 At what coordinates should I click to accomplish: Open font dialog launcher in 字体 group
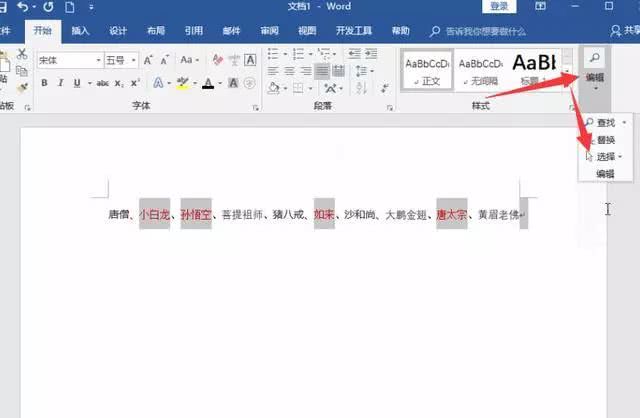[x=256, y=108]
